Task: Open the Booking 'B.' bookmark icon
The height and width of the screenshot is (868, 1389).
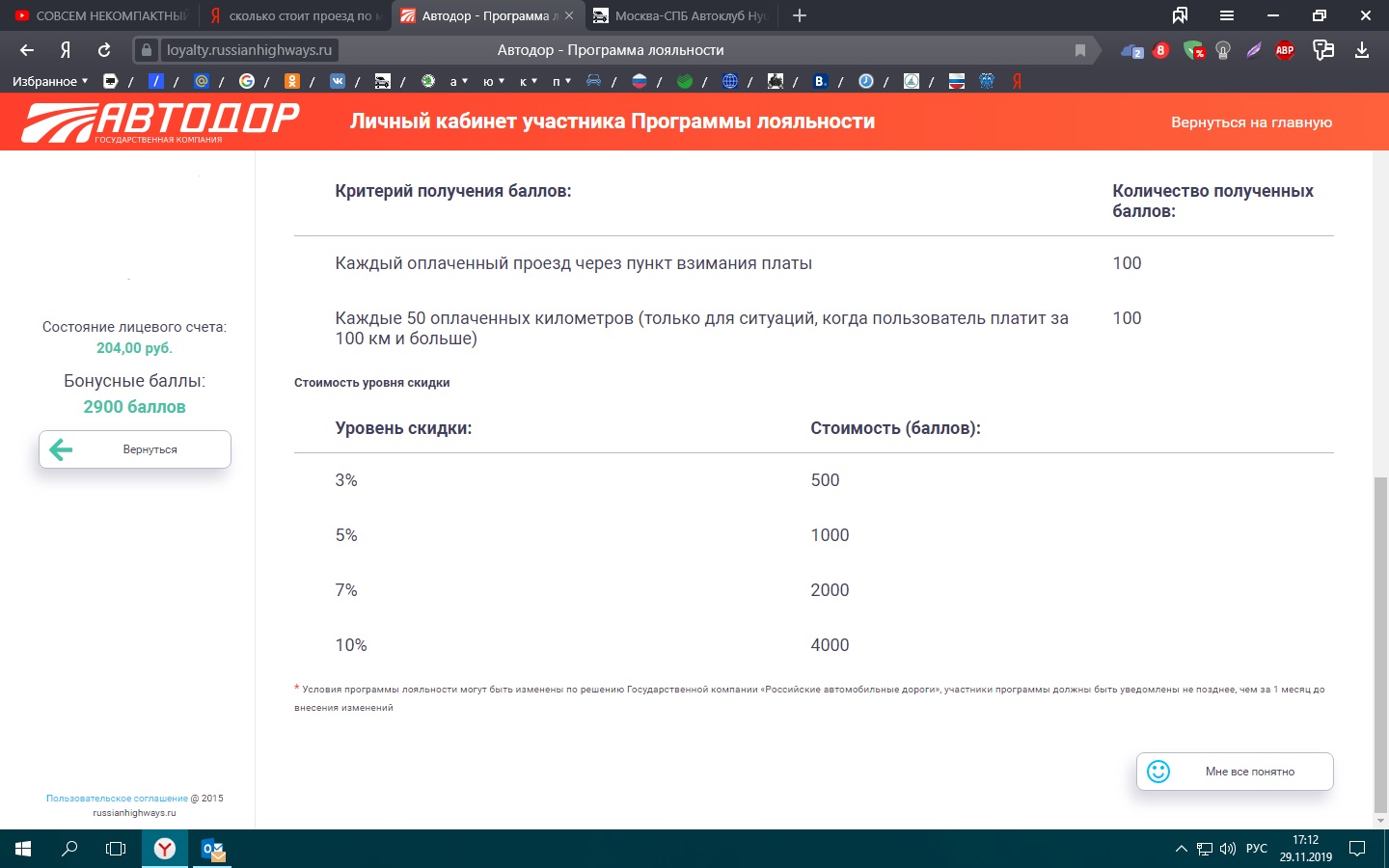Action: coord(821,81)
